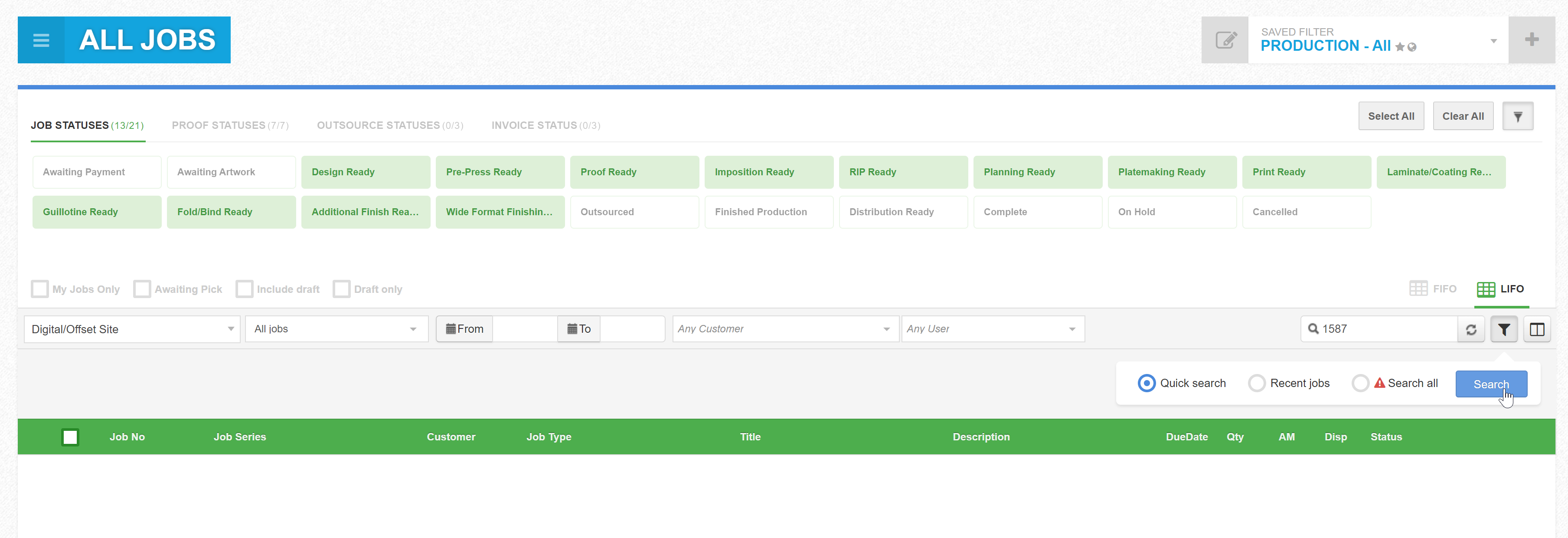Open the column layout icon

tap(1536, 330)
